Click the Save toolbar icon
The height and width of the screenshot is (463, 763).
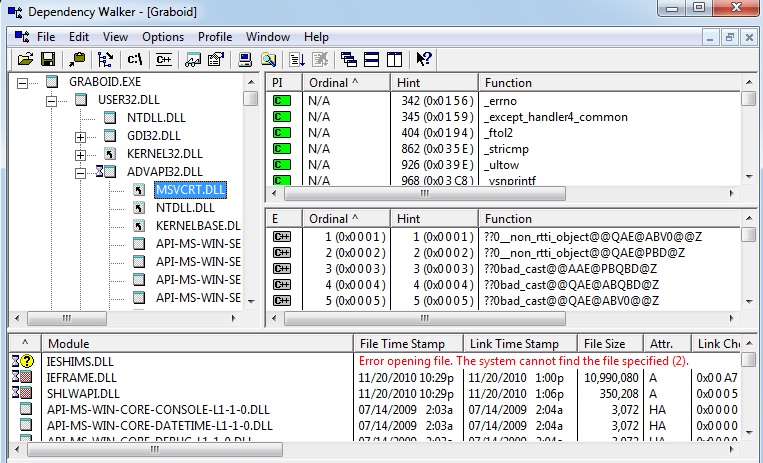[46, 59]
